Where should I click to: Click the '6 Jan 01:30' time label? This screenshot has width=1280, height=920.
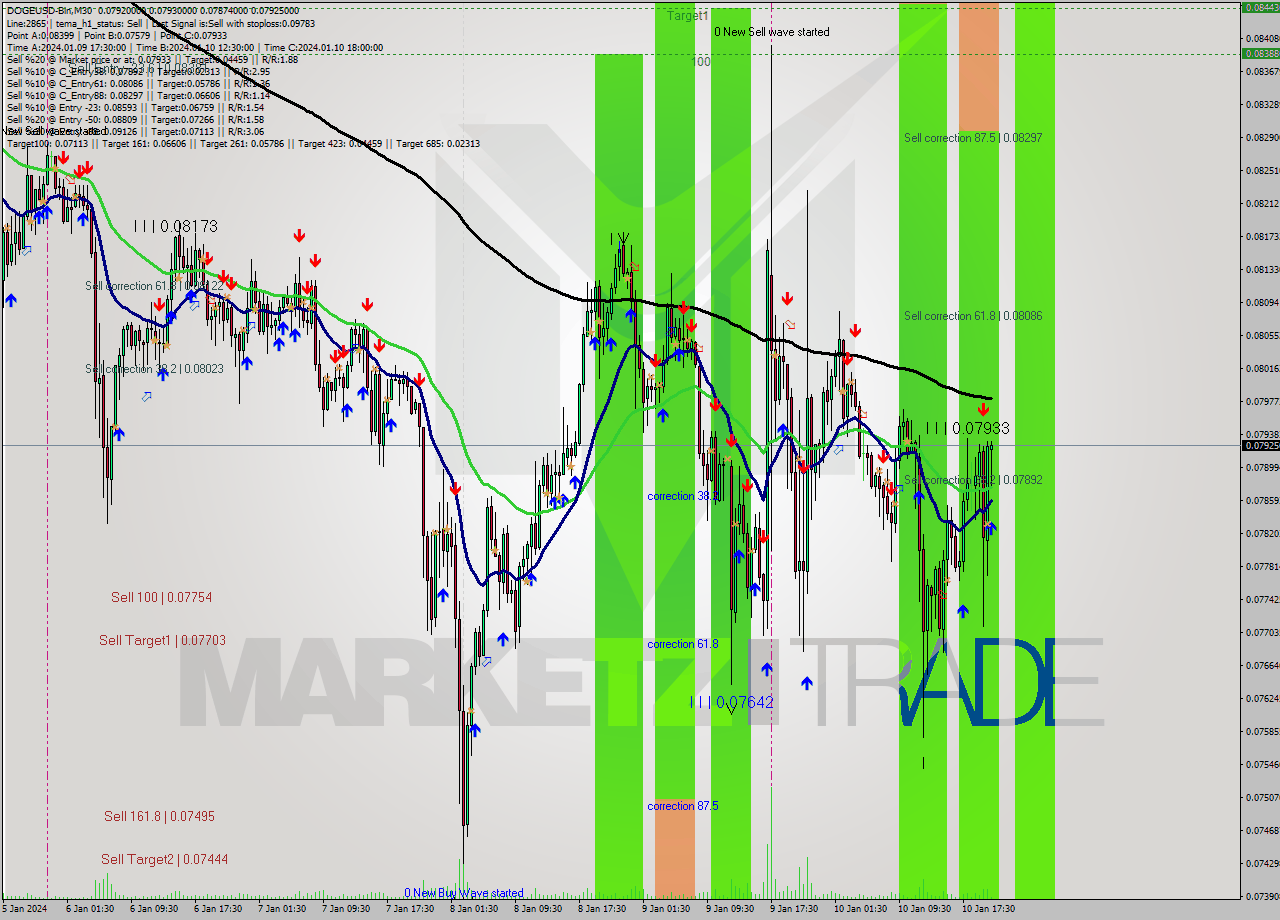(90, 909)
